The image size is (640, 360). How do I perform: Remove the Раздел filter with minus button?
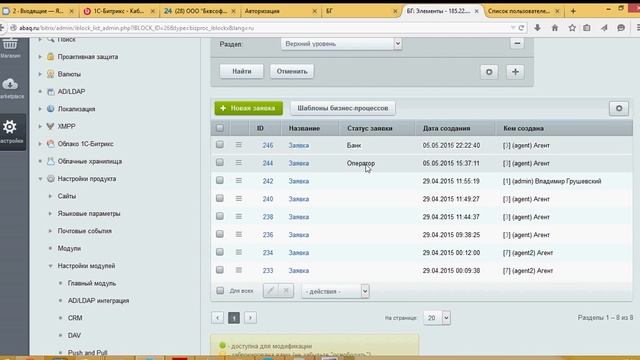[517, 43]
